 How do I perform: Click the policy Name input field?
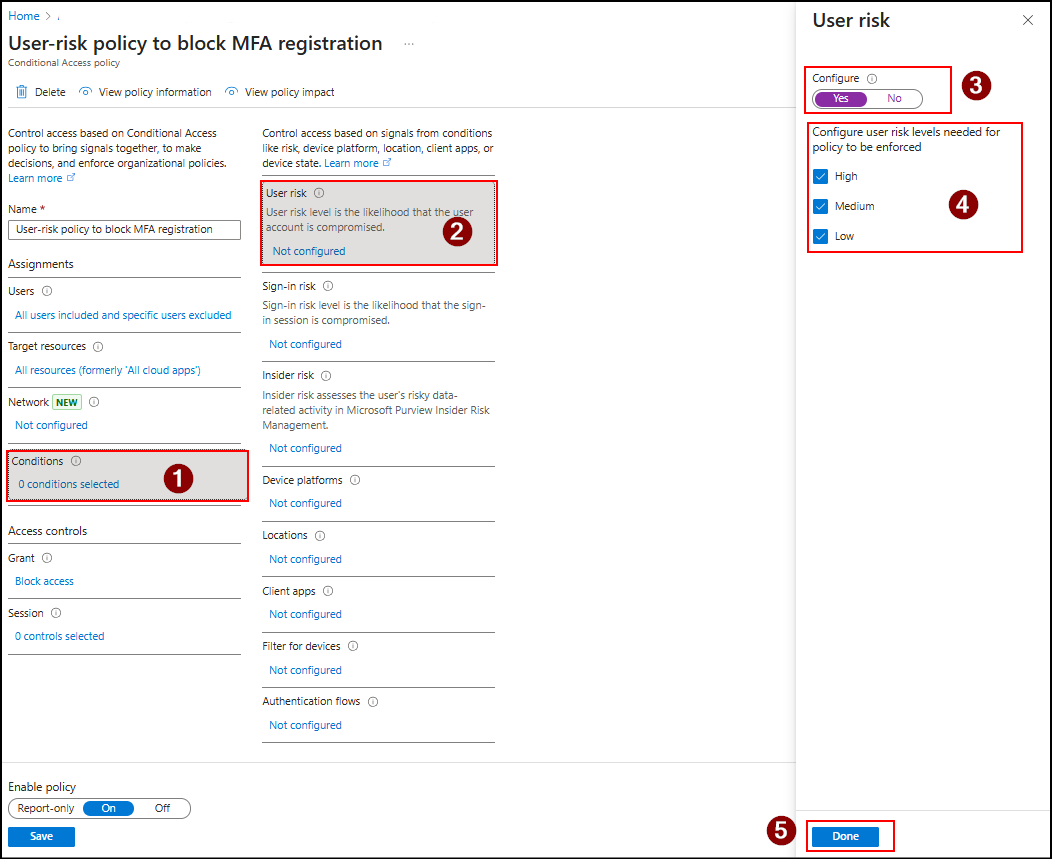point(124,229)
